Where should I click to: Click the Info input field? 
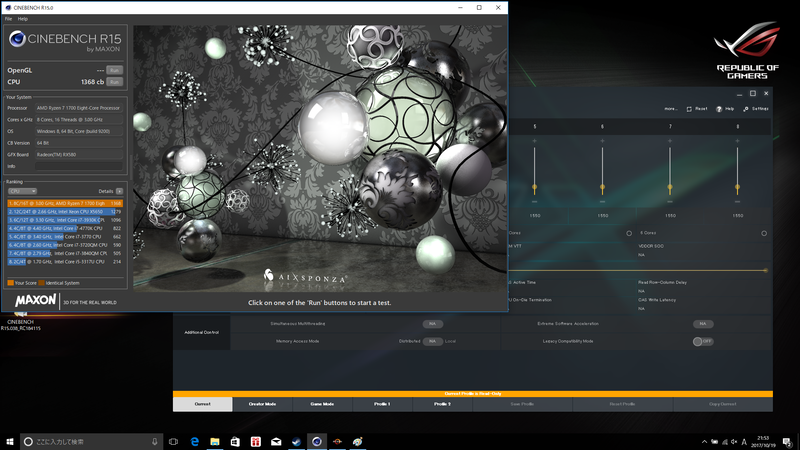click(79, 166)
